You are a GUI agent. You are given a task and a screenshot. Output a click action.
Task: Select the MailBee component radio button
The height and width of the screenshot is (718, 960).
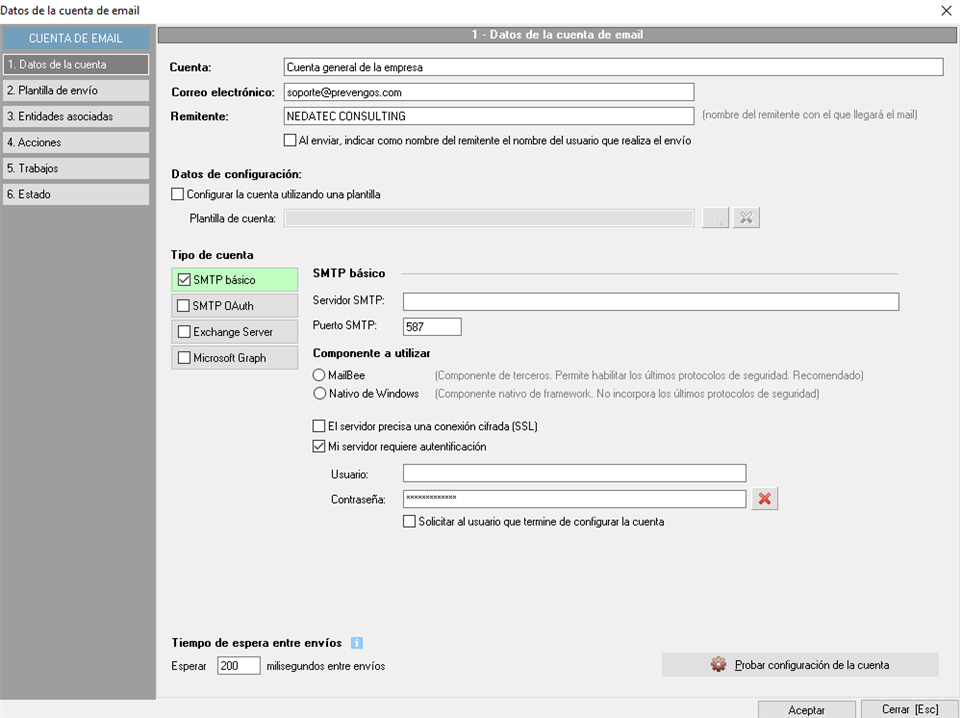[319, 375]
